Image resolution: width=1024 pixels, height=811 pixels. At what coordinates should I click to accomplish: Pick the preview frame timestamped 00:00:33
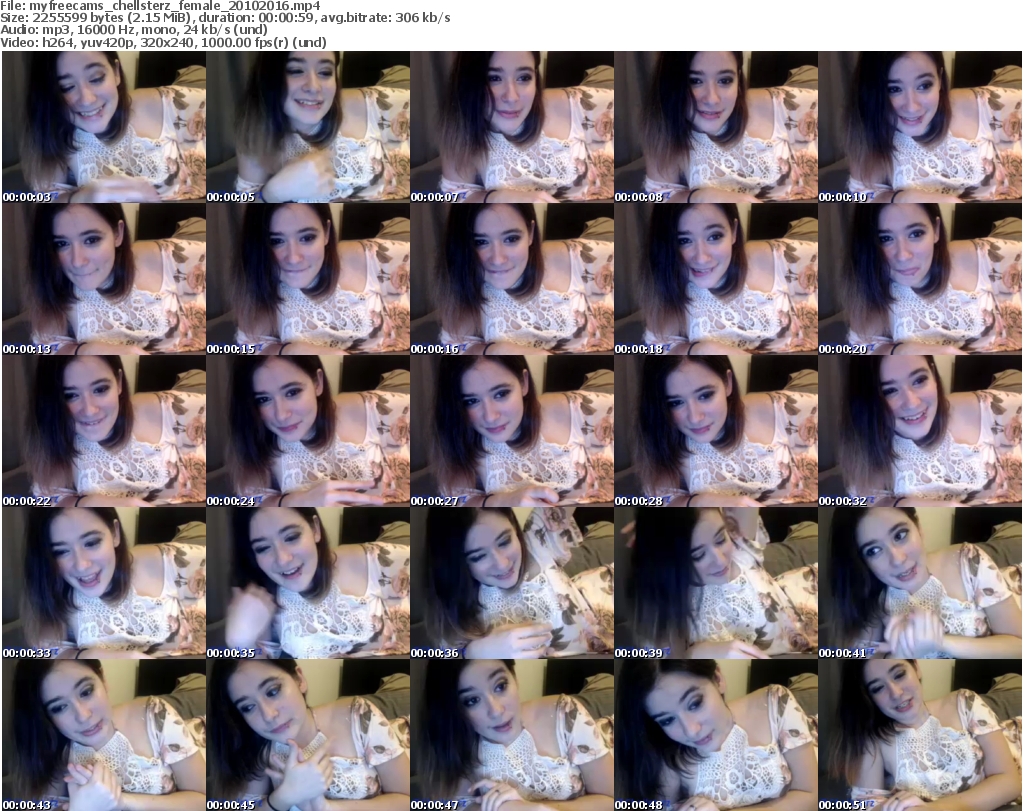[x=104, y=583]
